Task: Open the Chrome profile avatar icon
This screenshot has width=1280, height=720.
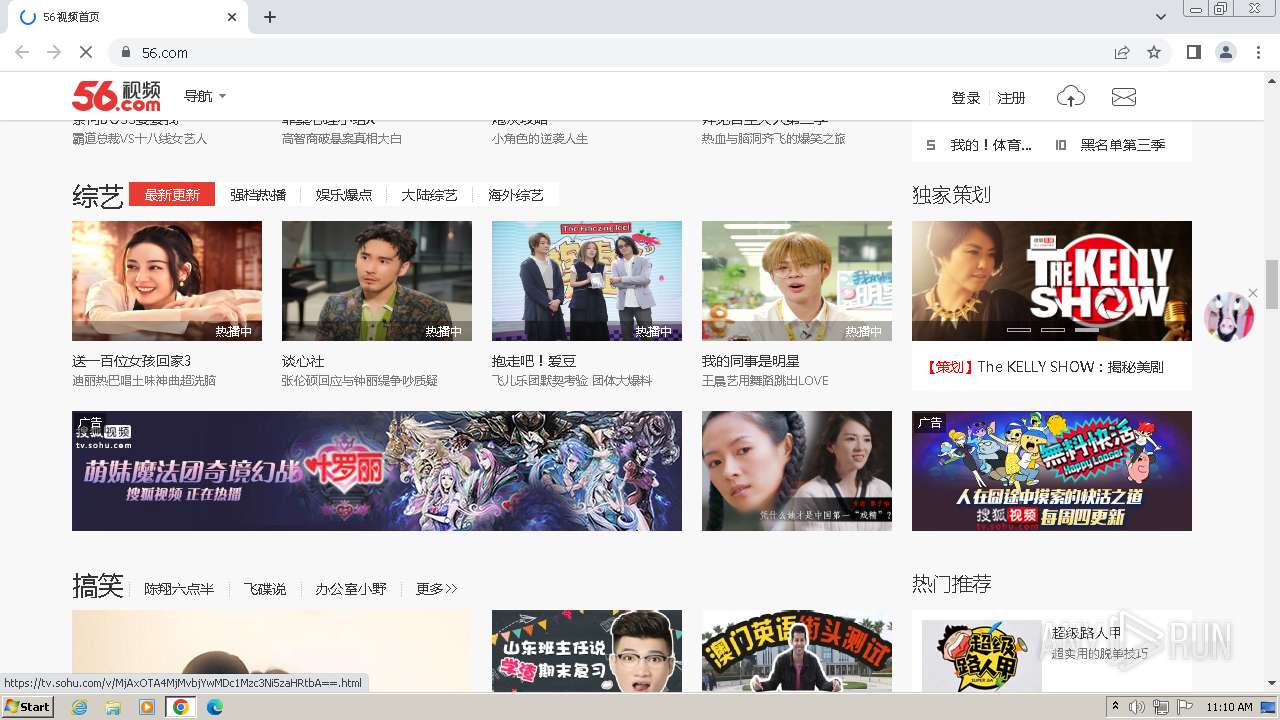Action: point(1226,52)
